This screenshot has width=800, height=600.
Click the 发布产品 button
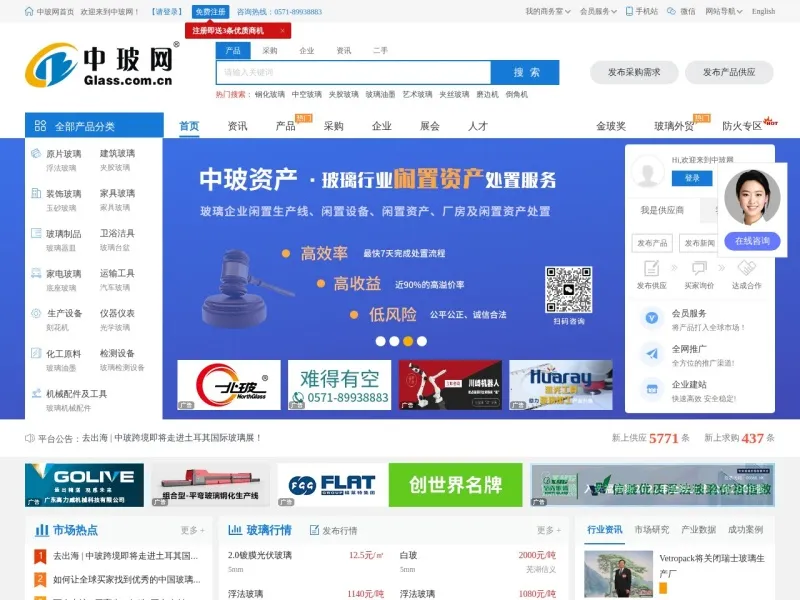pos(652,243)
